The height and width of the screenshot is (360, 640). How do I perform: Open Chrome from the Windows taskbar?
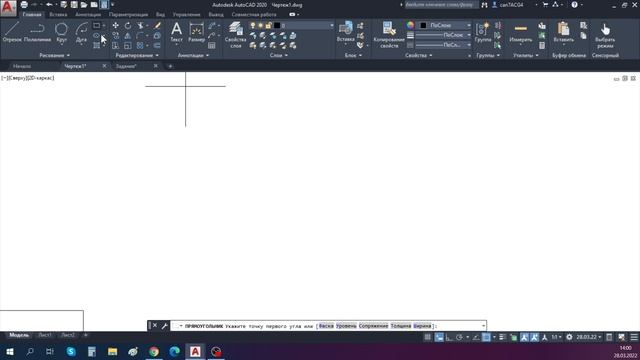(154, 351)
